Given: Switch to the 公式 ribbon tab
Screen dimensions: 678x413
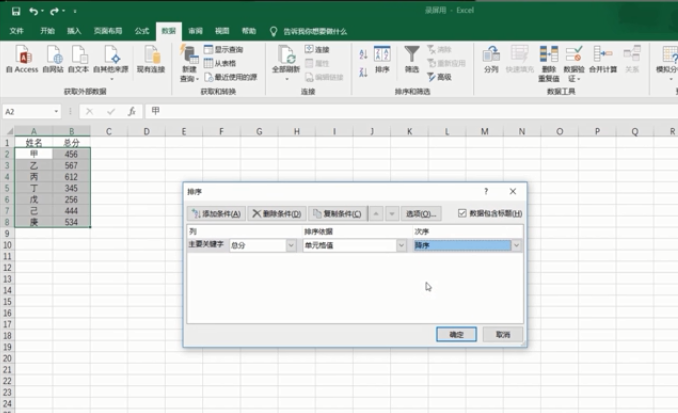Looking at the screenshot, I should 142,31.
